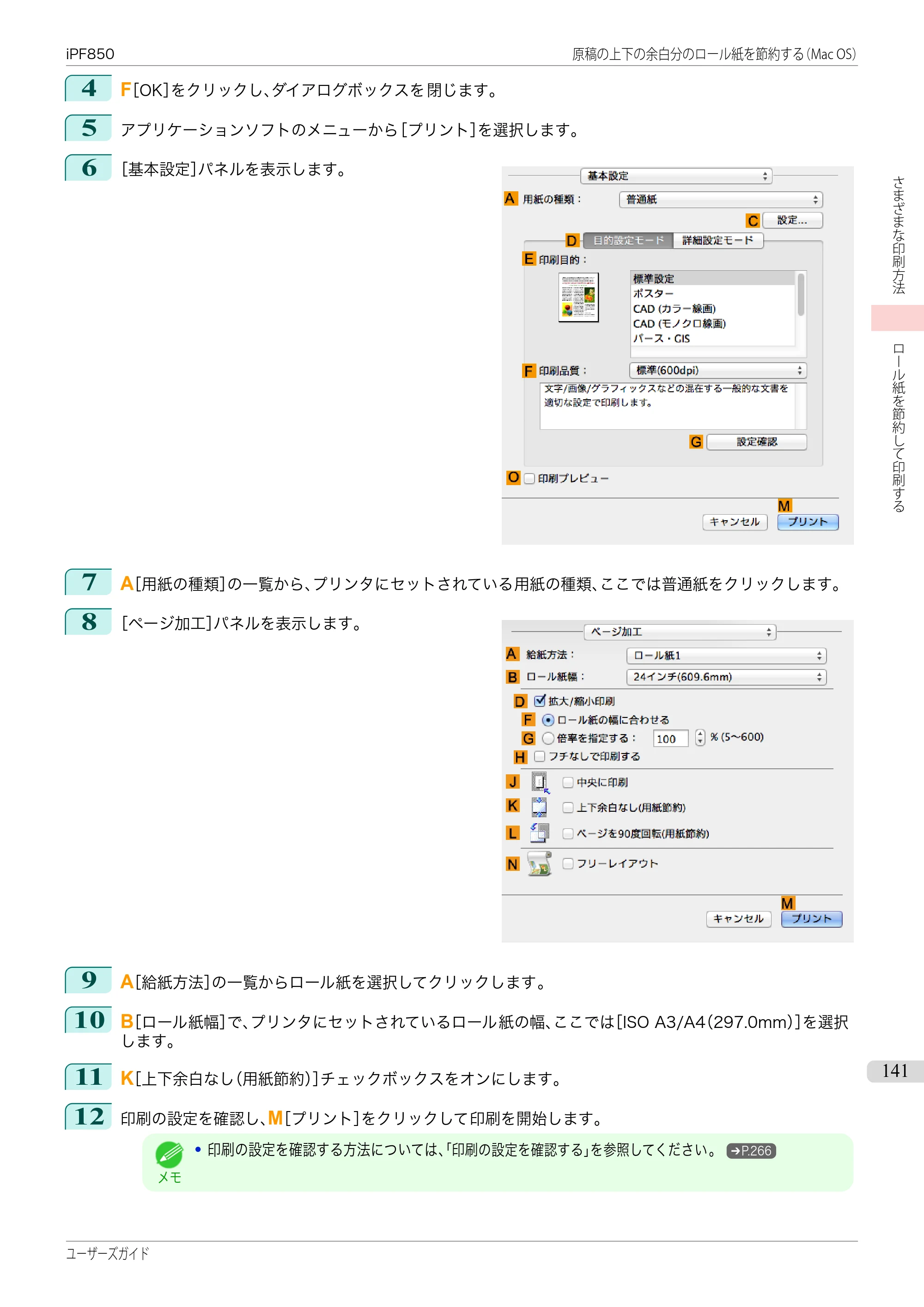Viewport: 924px width, 1307px height.
Task: Open the ロール紙幅 dropdown showing 24インチ
Action: coord(726,677)
